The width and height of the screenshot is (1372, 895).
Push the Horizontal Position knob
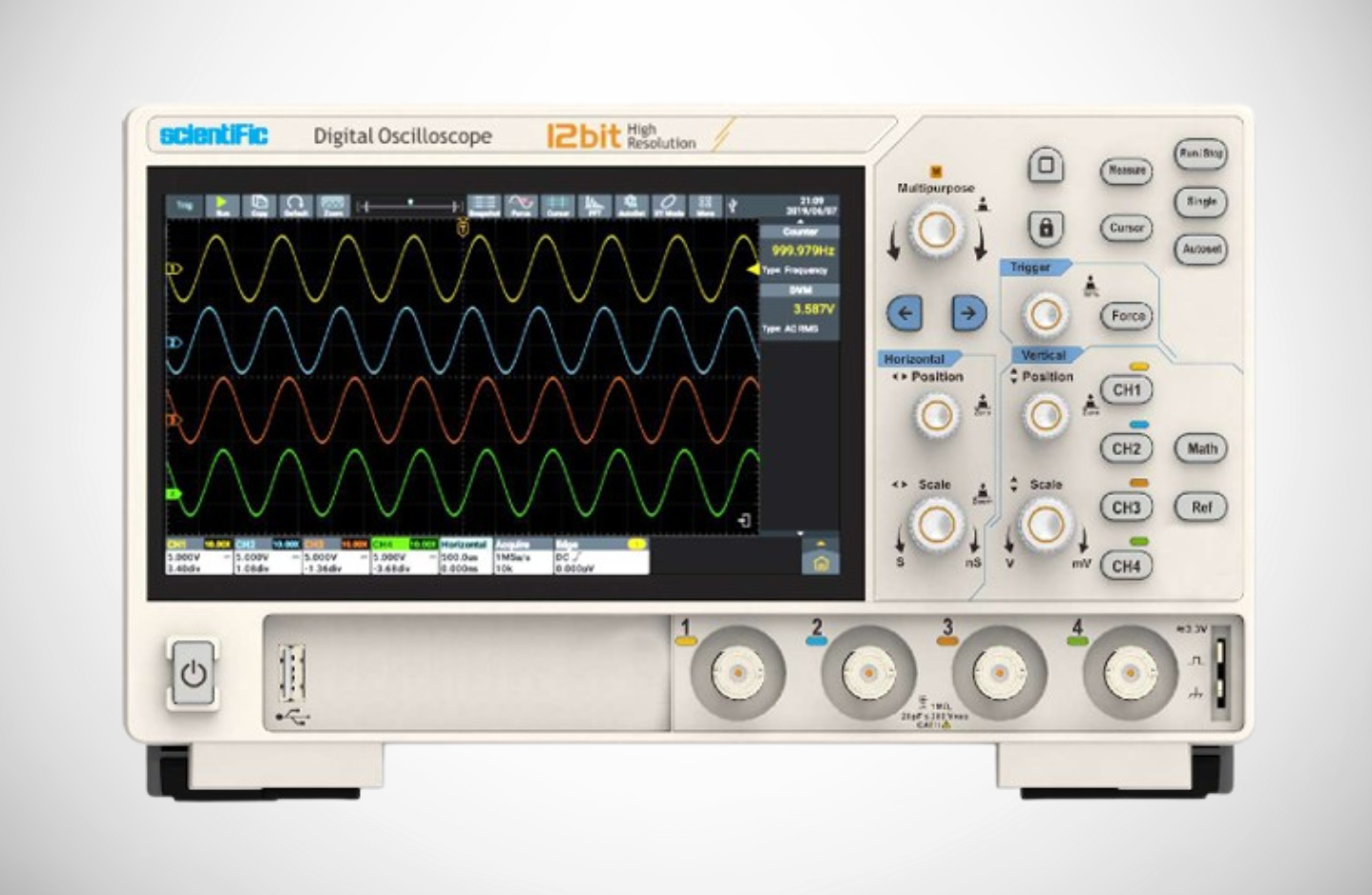point(936,415)
